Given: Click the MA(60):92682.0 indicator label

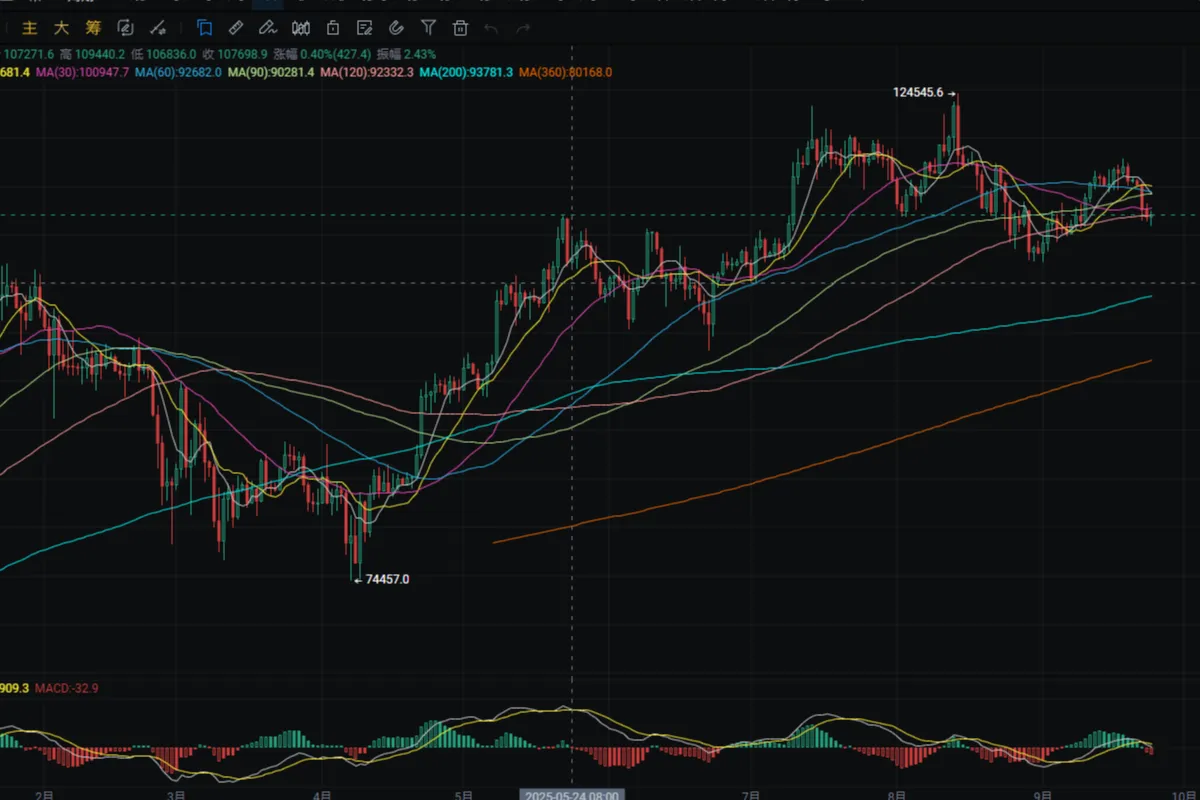Looking at the screenshot, I should coord(179,73).
